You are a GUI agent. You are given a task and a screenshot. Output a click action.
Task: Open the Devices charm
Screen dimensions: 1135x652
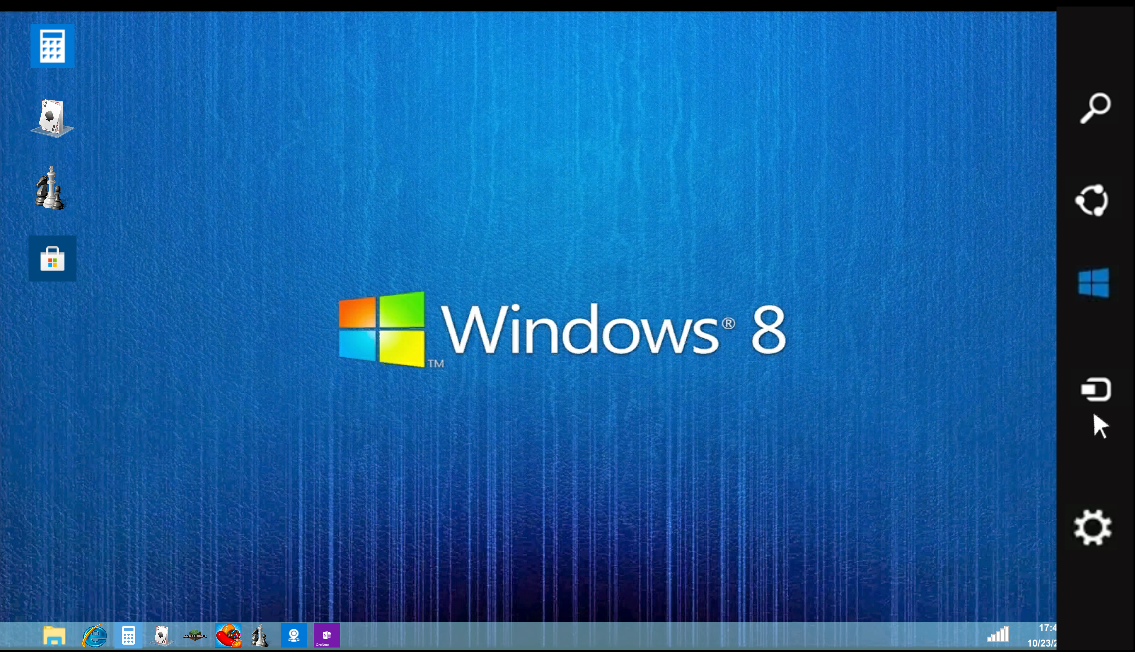(1096, 390)
